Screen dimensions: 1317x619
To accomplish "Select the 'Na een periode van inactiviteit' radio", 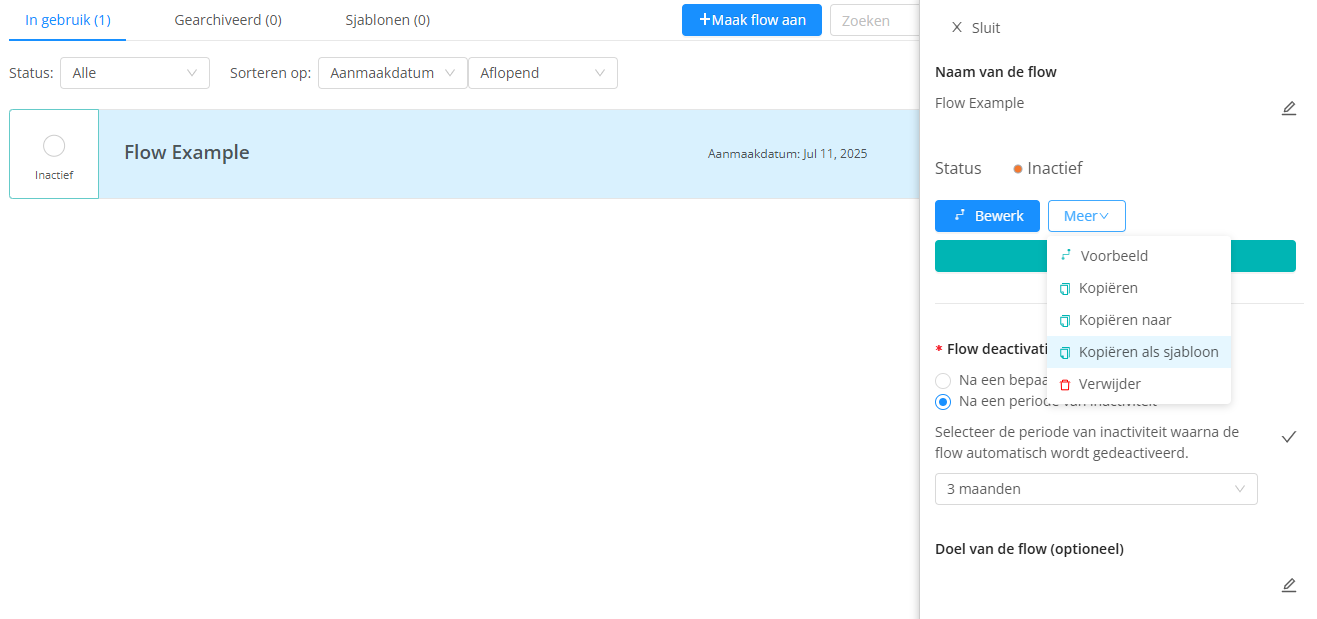I will point(943,402).
